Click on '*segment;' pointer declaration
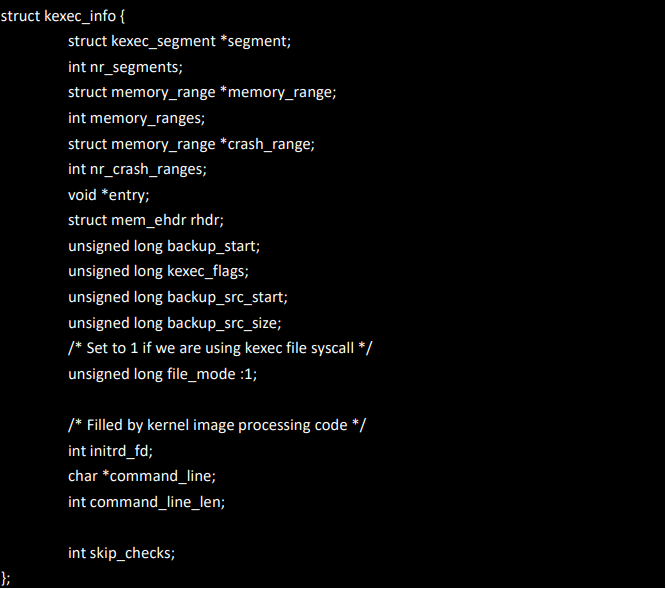The height and width of the screenshot is (589, 666). click(x=256, y=42)
